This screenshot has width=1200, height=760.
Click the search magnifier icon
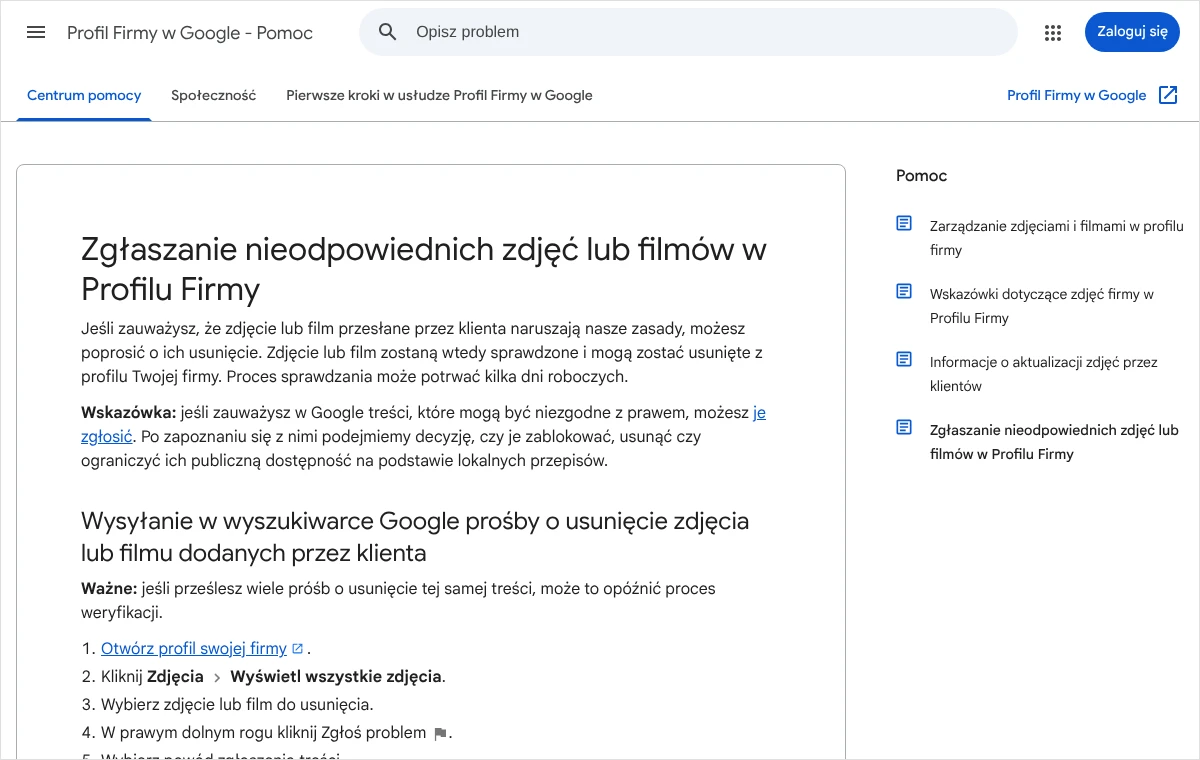[388, 32]
